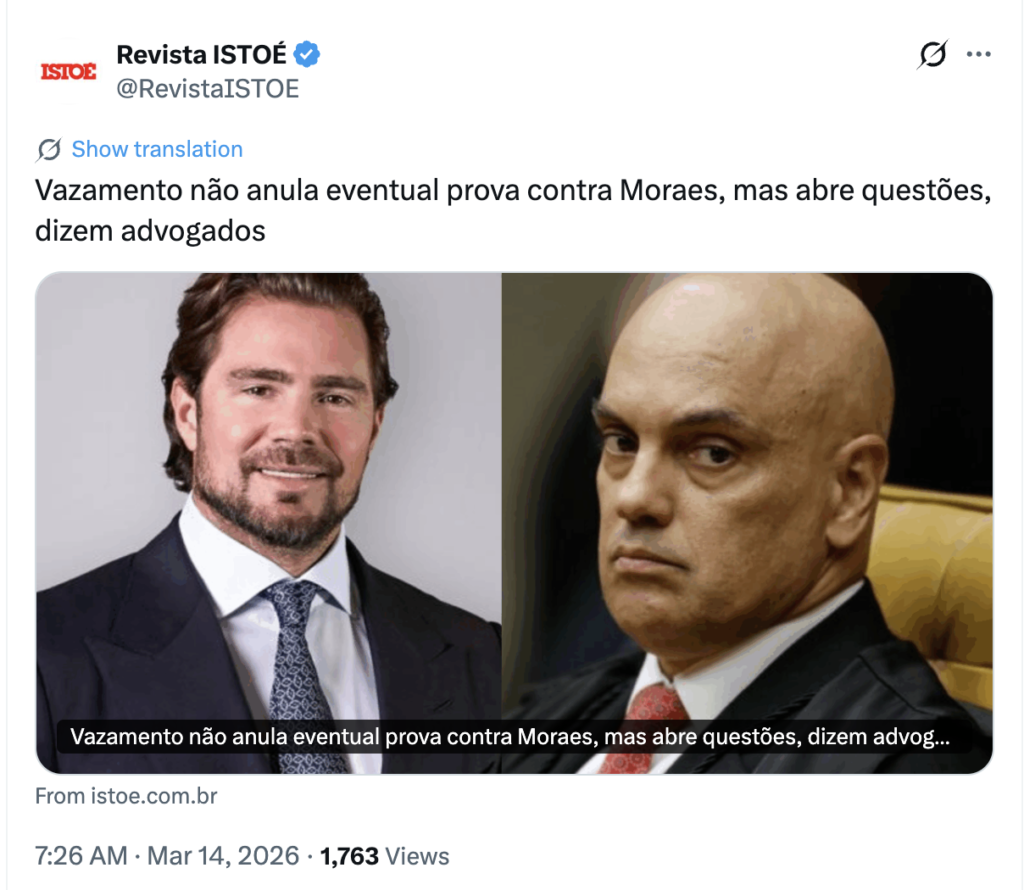View the 1,763 Views count

(x=384, y=855)
